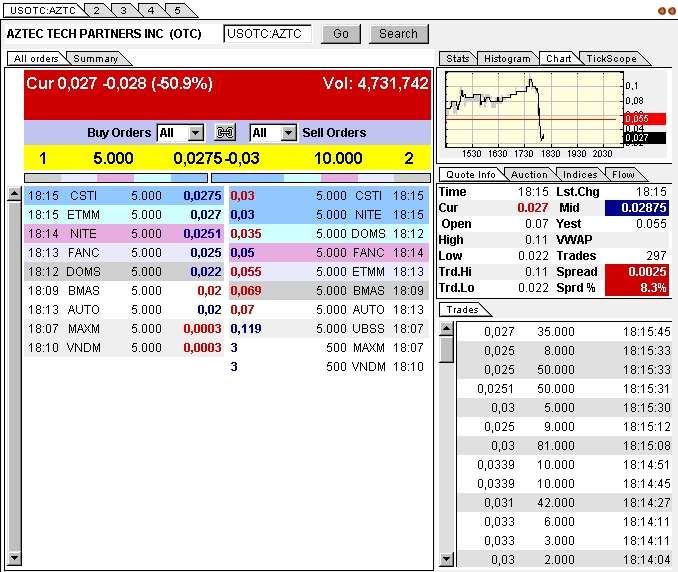Switch to the USOTC:AZTC workspace tab

pos(42,10)
